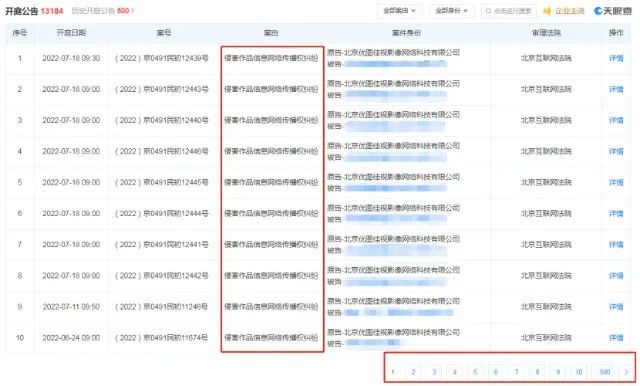Click the next-page arrow in pagination

point(627,372)
